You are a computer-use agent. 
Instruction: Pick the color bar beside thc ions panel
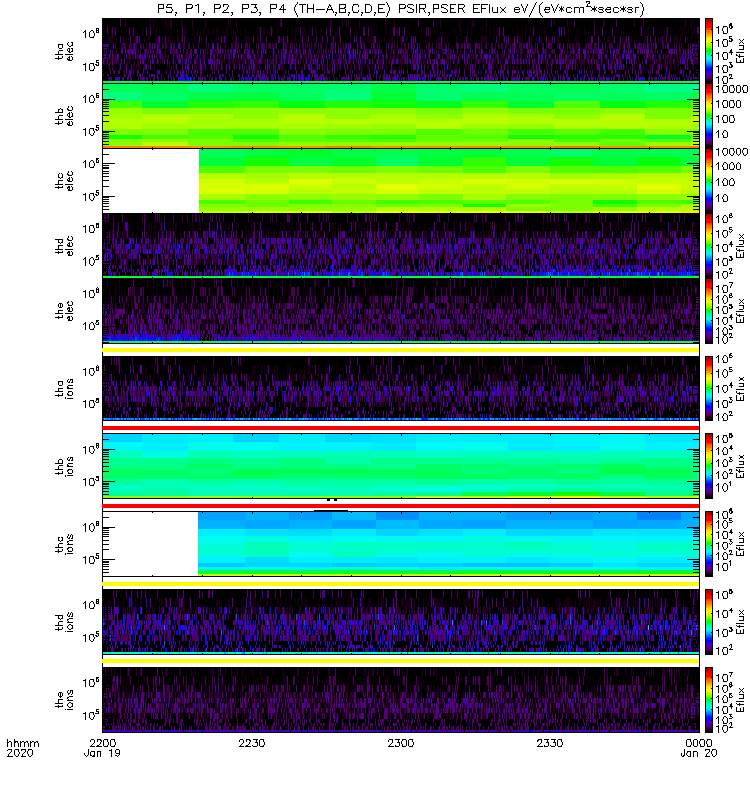pos(709,544)
